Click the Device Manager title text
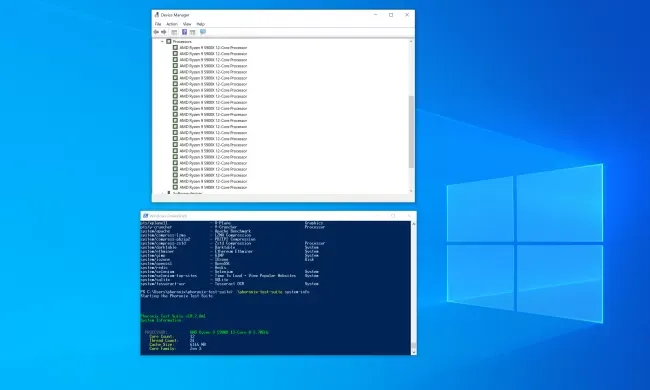The width and height of the screenshot is (650, 390). click(x=175, y=15)
